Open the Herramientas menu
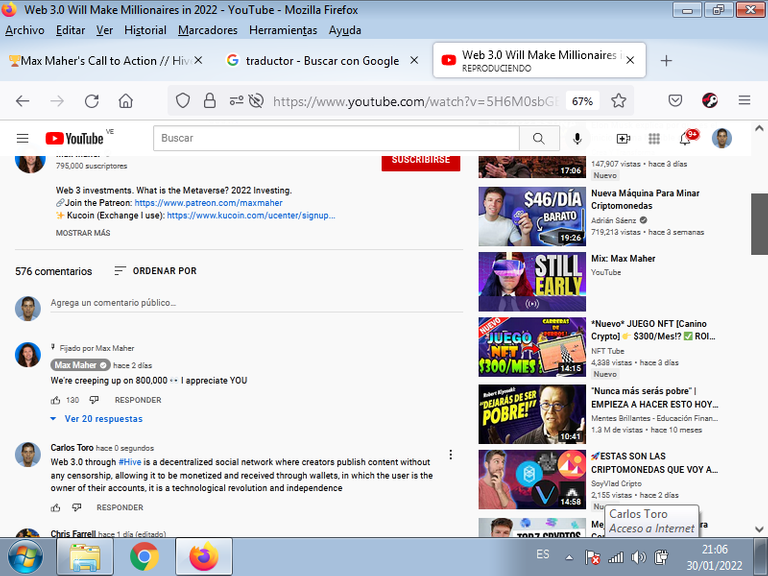The width and height of the screenshot is (768, 576). click(x=283, y=30)
